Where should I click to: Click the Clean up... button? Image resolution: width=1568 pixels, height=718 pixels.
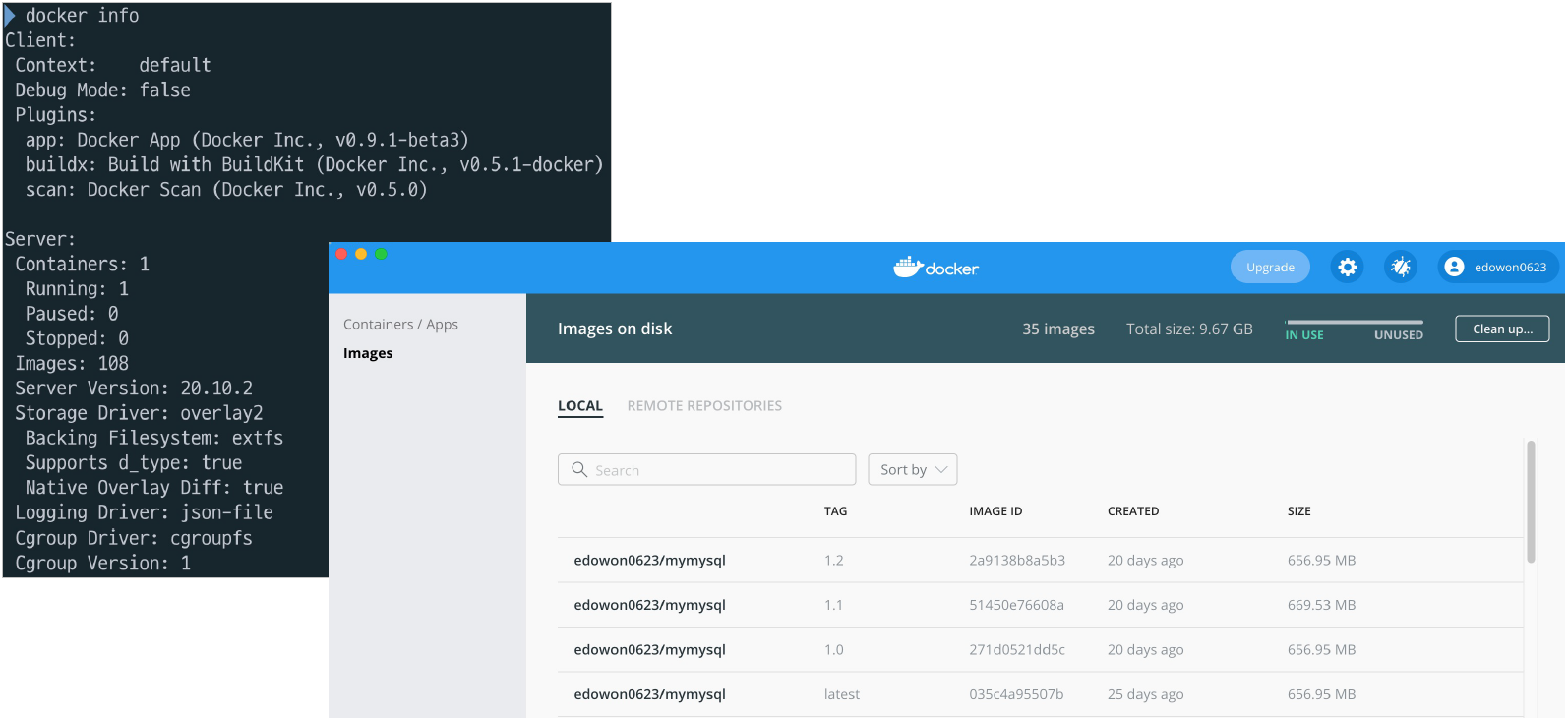point(1502,329)
